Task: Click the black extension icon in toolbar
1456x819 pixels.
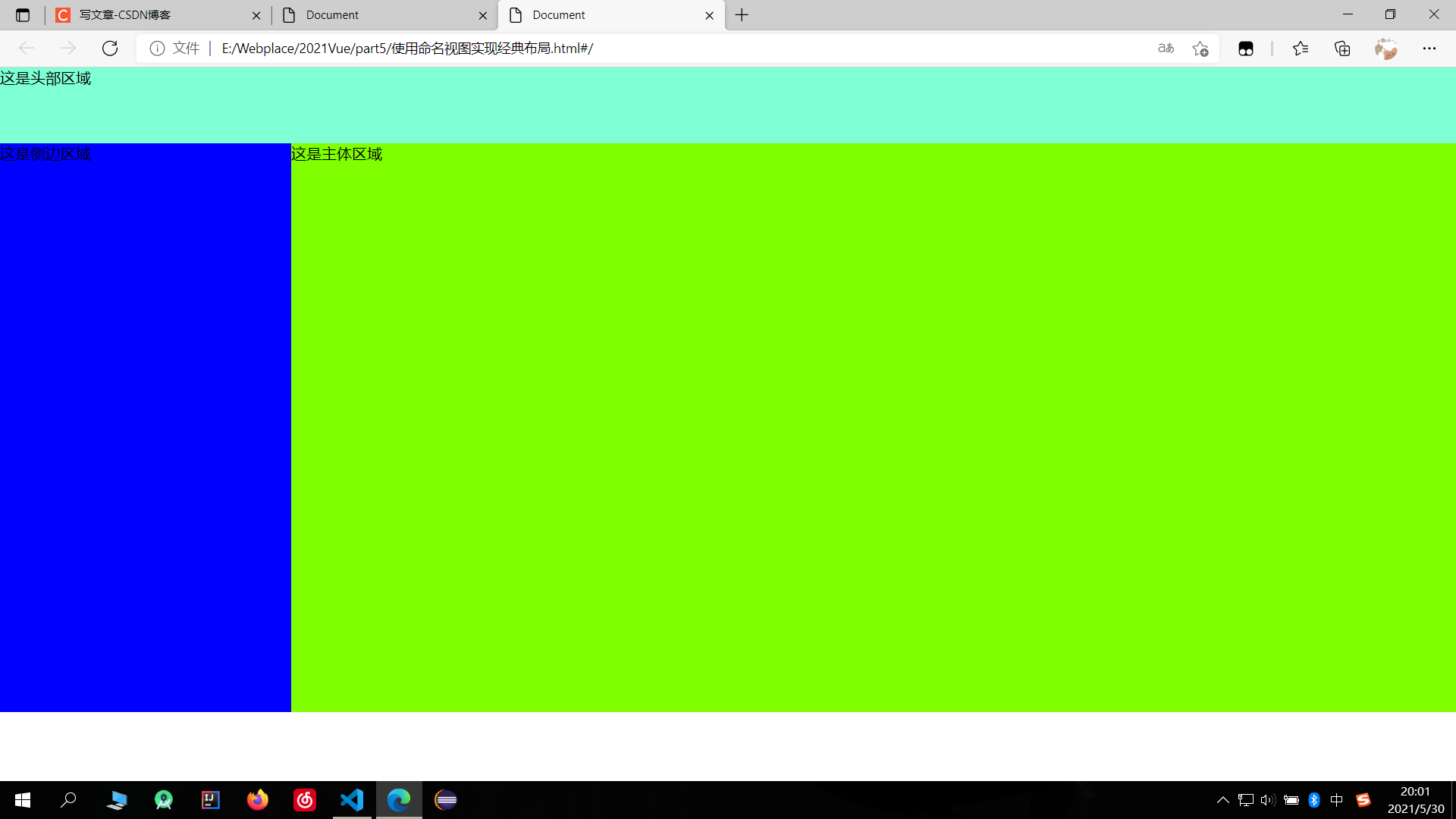Action: click(1245, 49)
